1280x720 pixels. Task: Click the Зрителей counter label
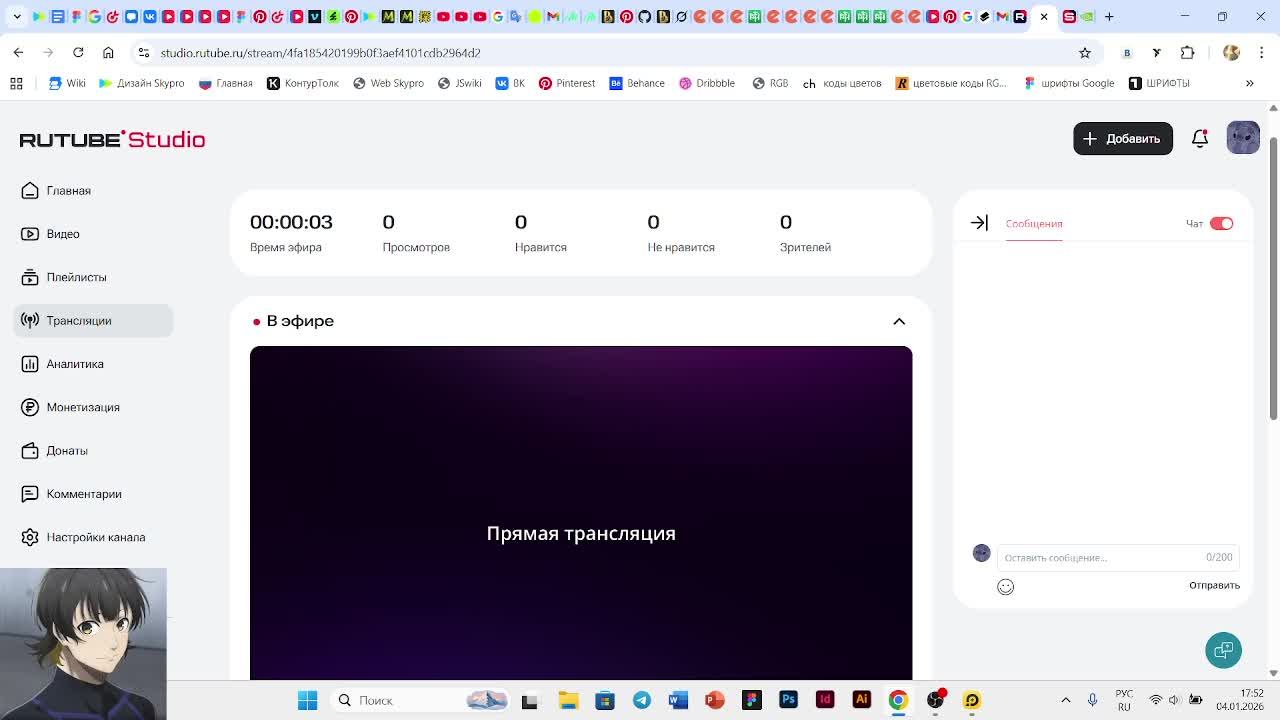(x=805, y=247)
